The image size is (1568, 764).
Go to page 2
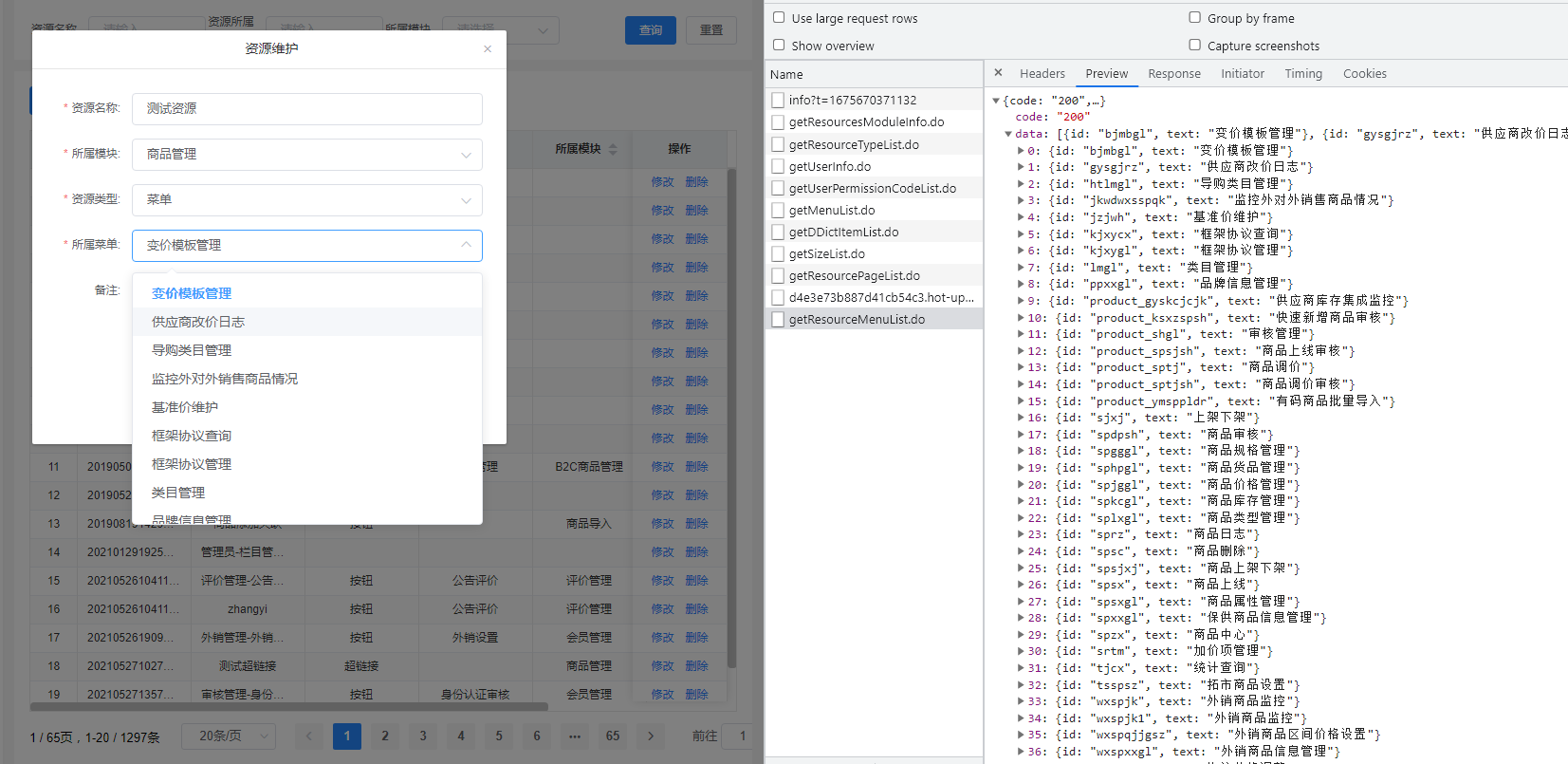[385, 736]
